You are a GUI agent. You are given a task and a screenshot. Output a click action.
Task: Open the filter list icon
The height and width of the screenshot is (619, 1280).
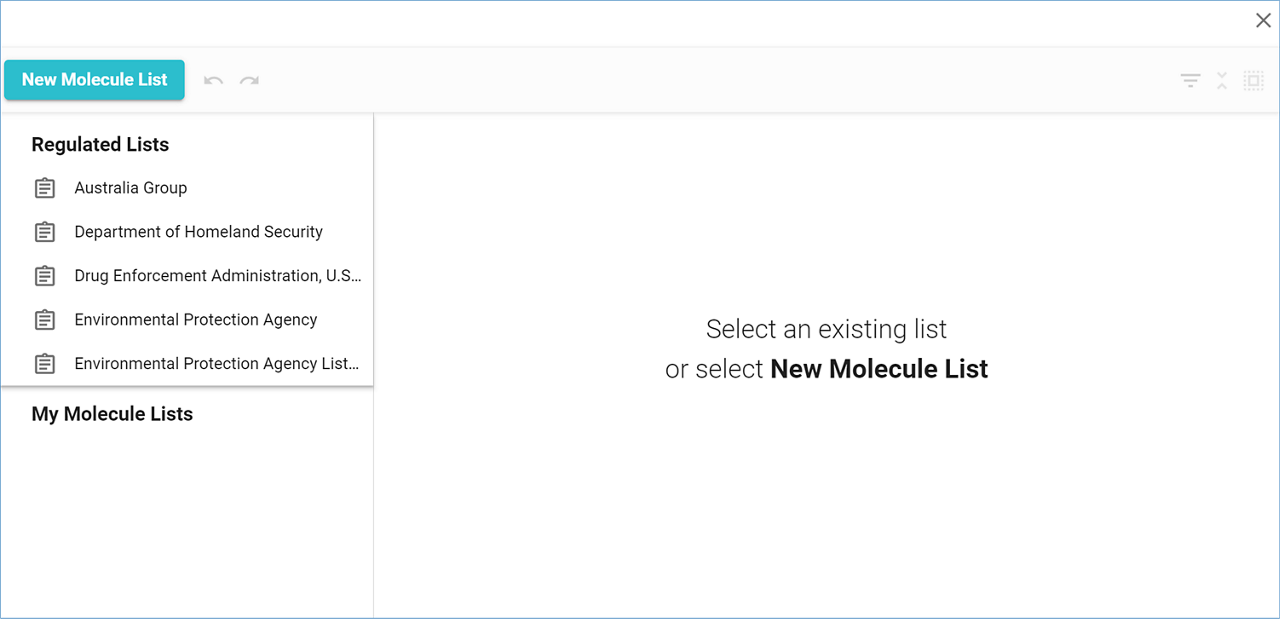pyautogui.click(x=1190, y=81)
